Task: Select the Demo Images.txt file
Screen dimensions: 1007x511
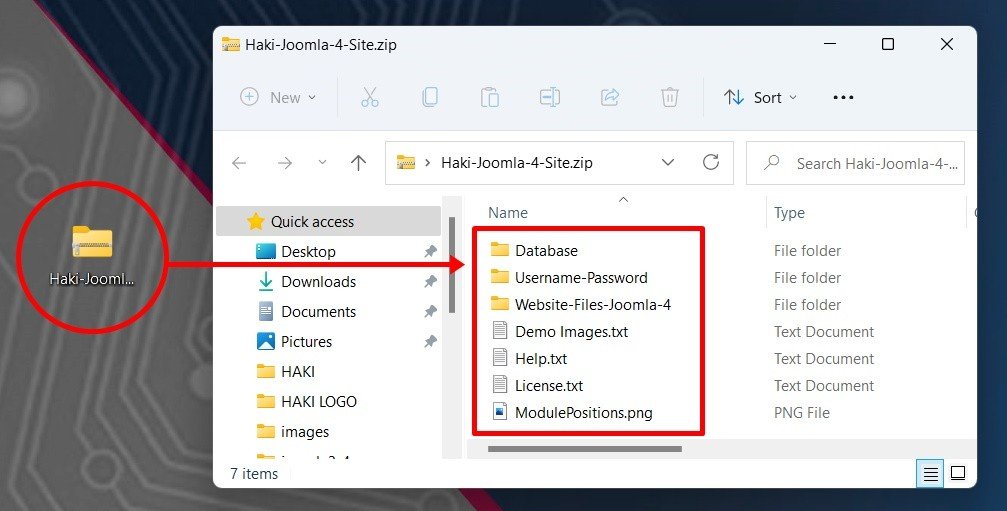Action: point(572,331)
